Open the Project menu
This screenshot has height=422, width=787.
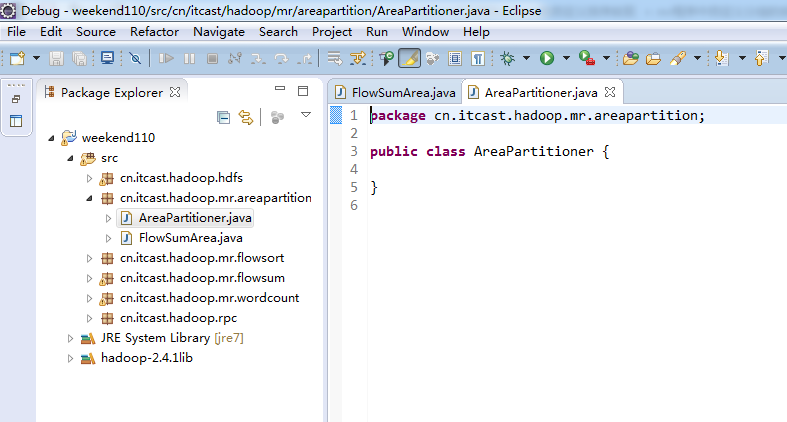[332, 32]
